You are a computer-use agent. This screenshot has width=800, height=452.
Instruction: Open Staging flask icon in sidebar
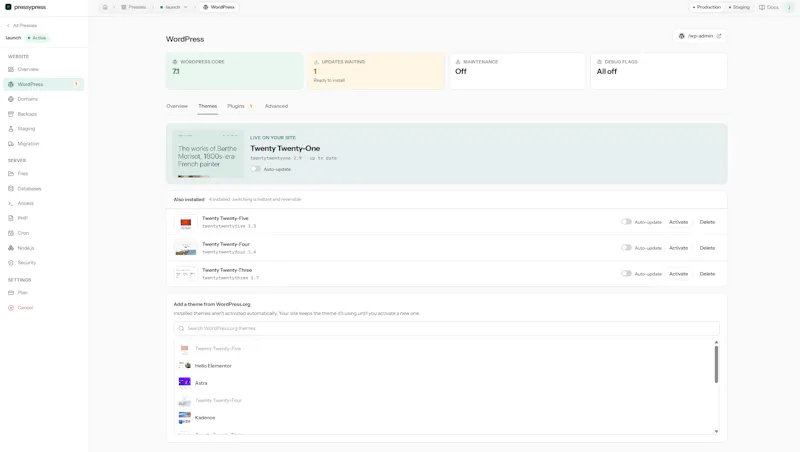(x=11, y=129)
